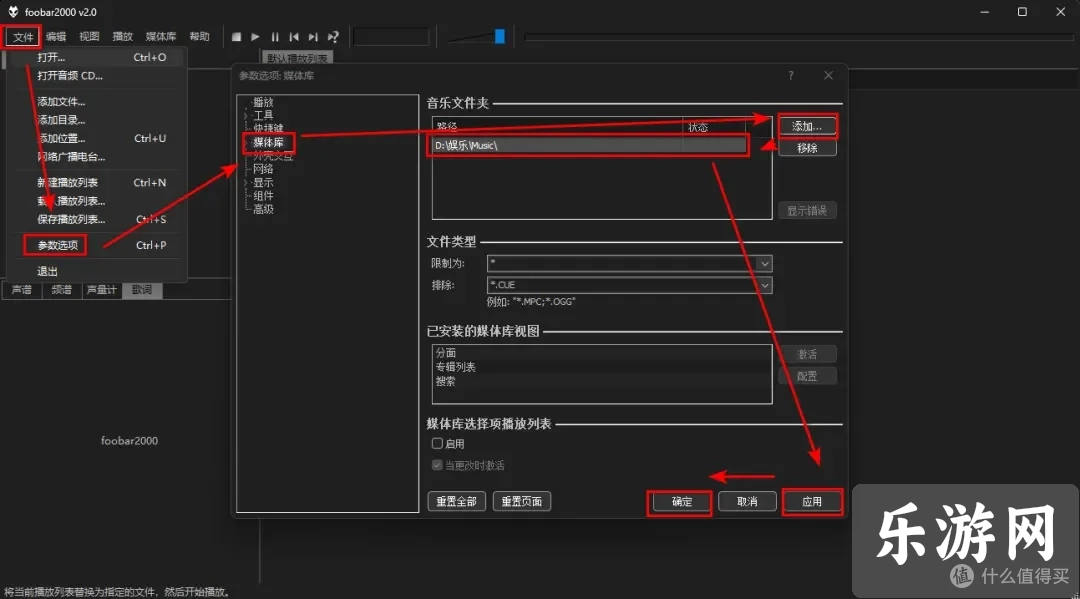This screenshot has height=599, width=1080.
Task: Select the 默认播放列表 tab
Action: tap(298, 58)
